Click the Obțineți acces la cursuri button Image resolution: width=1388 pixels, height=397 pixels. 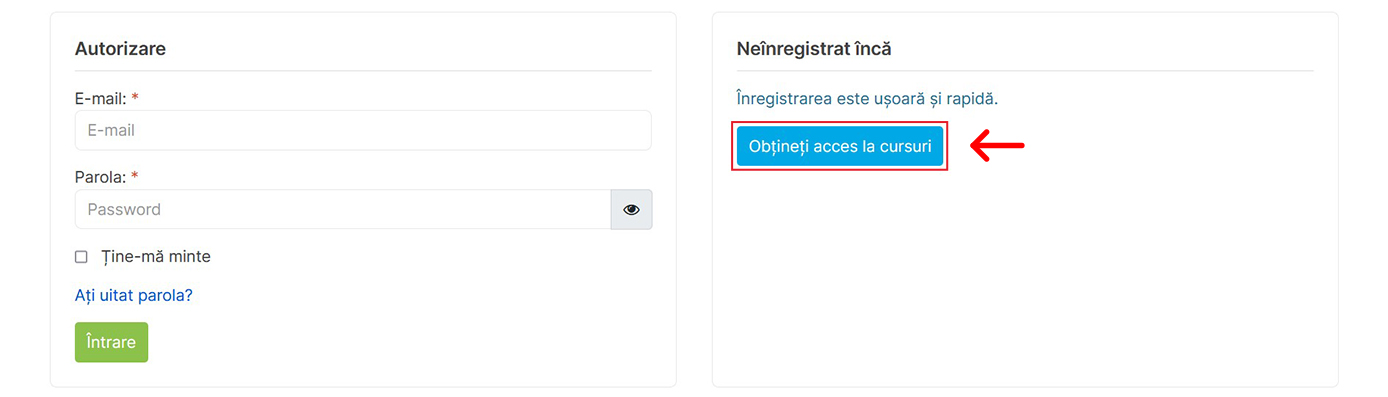point(840,146)
